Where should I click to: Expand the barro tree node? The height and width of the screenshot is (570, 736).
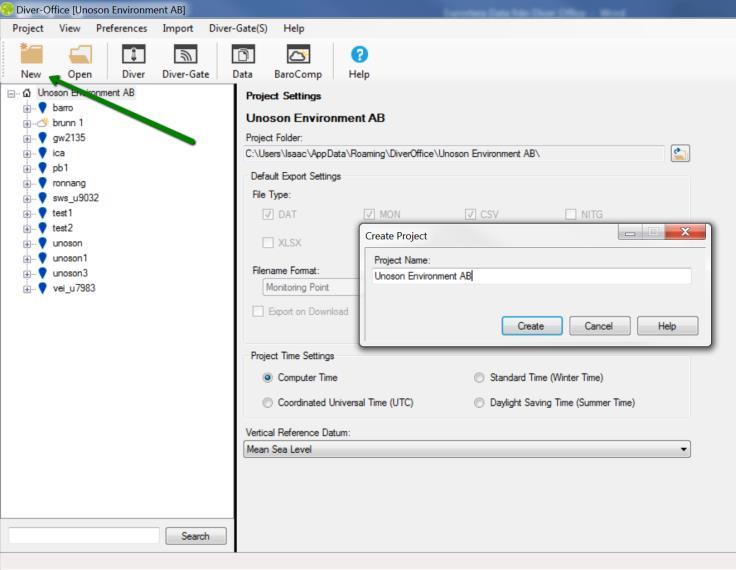click(x=27, y=109)
